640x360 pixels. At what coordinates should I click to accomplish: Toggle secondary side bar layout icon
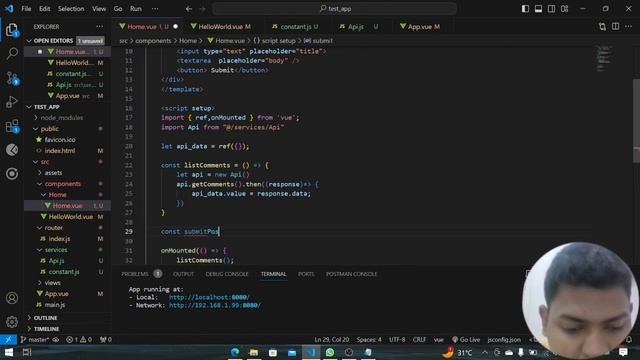pyautogui.click(x=551, y=9)
